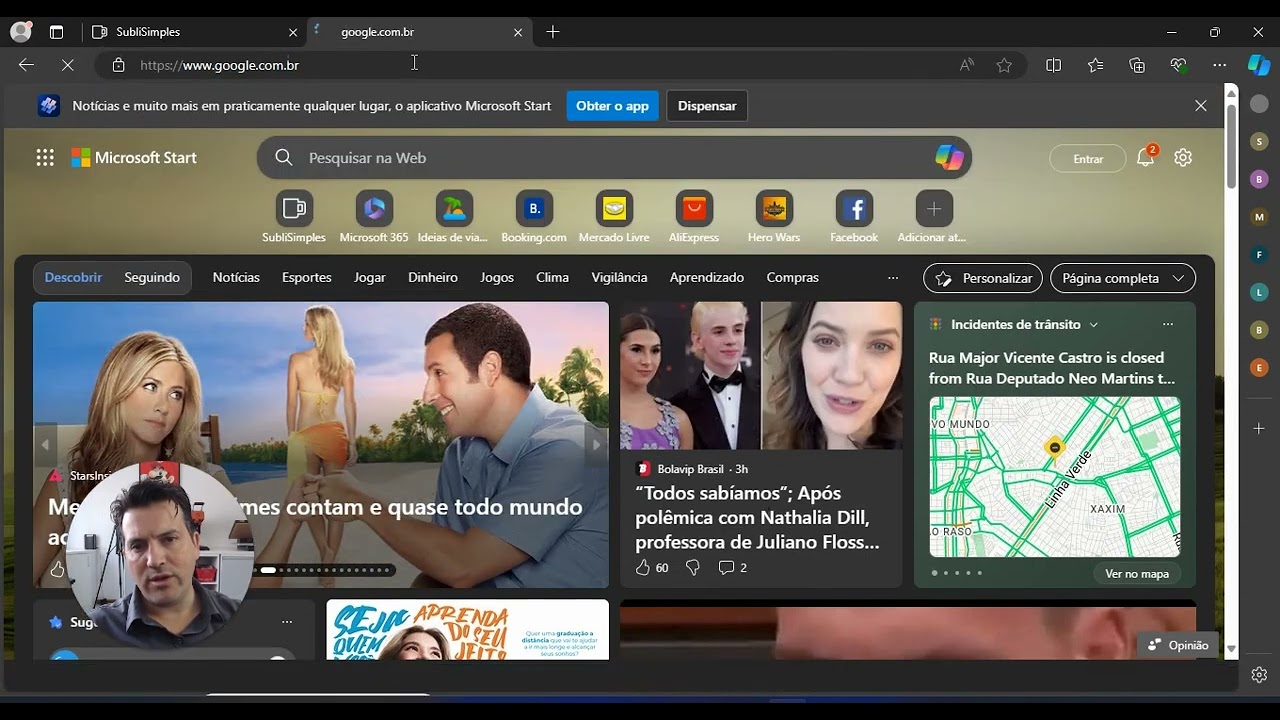1280x720 pixels.
Task: Open tab actions menu icon
Action: (x=56, y=32)
